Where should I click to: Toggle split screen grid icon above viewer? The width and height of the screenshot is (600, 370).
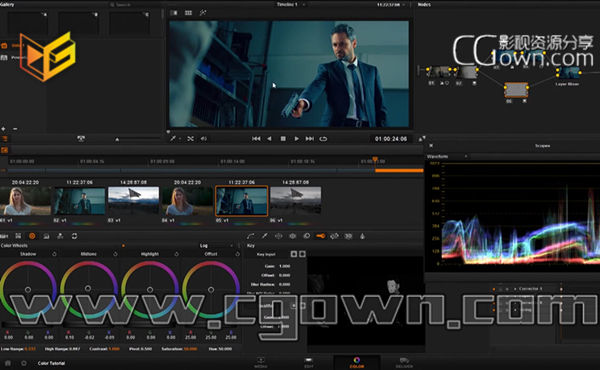pyautogui.click(x=188, y=13)
